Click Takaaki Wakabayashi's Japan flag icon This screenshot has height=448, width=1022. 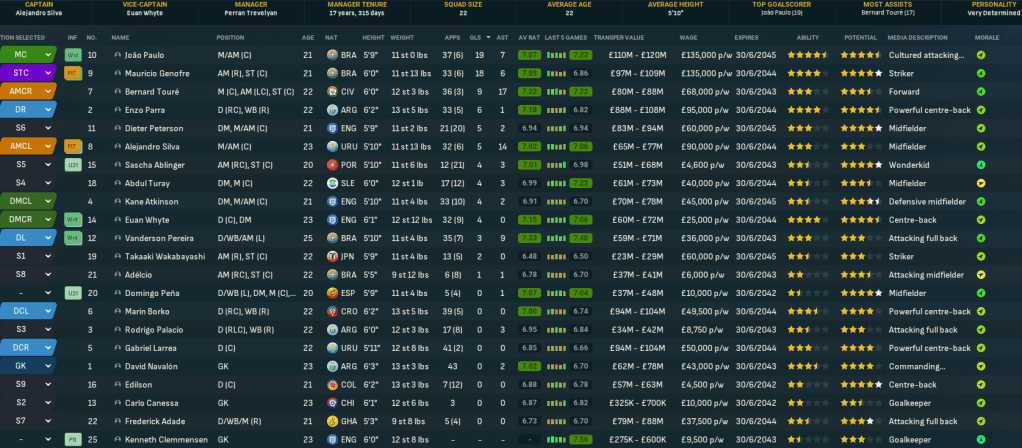point(332,256)
